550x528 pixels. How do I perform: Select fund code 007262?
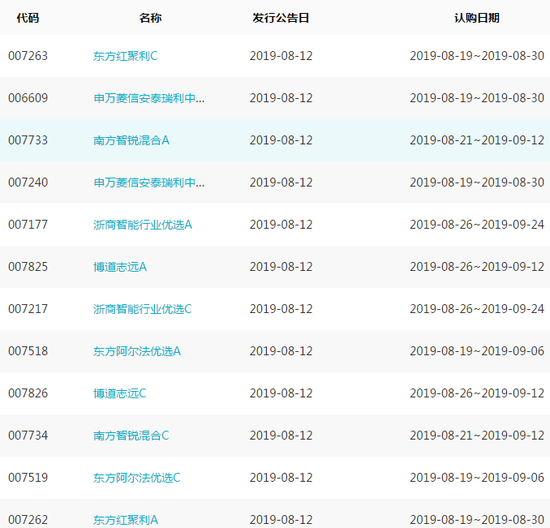pos(28,520)
